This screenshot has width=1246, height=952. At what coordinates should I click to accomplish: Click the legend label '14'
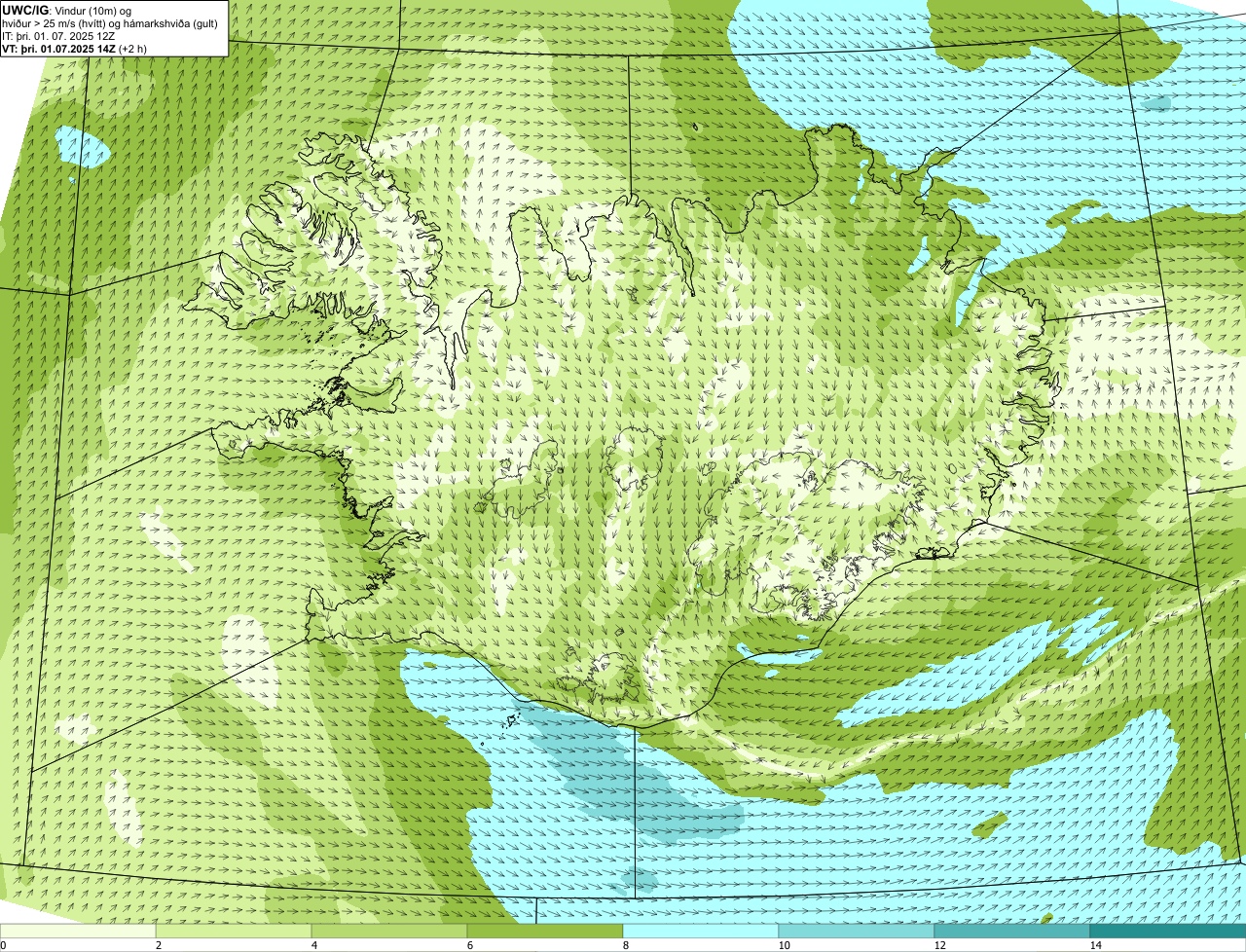pos(1095,945)
